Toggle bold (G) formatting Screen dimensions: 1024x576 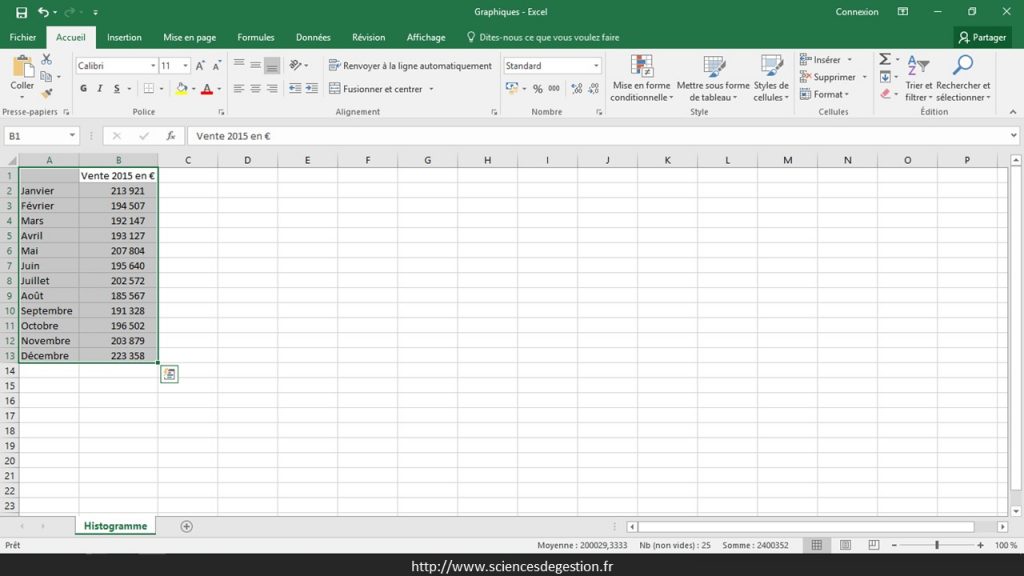(x=83, y=89)
